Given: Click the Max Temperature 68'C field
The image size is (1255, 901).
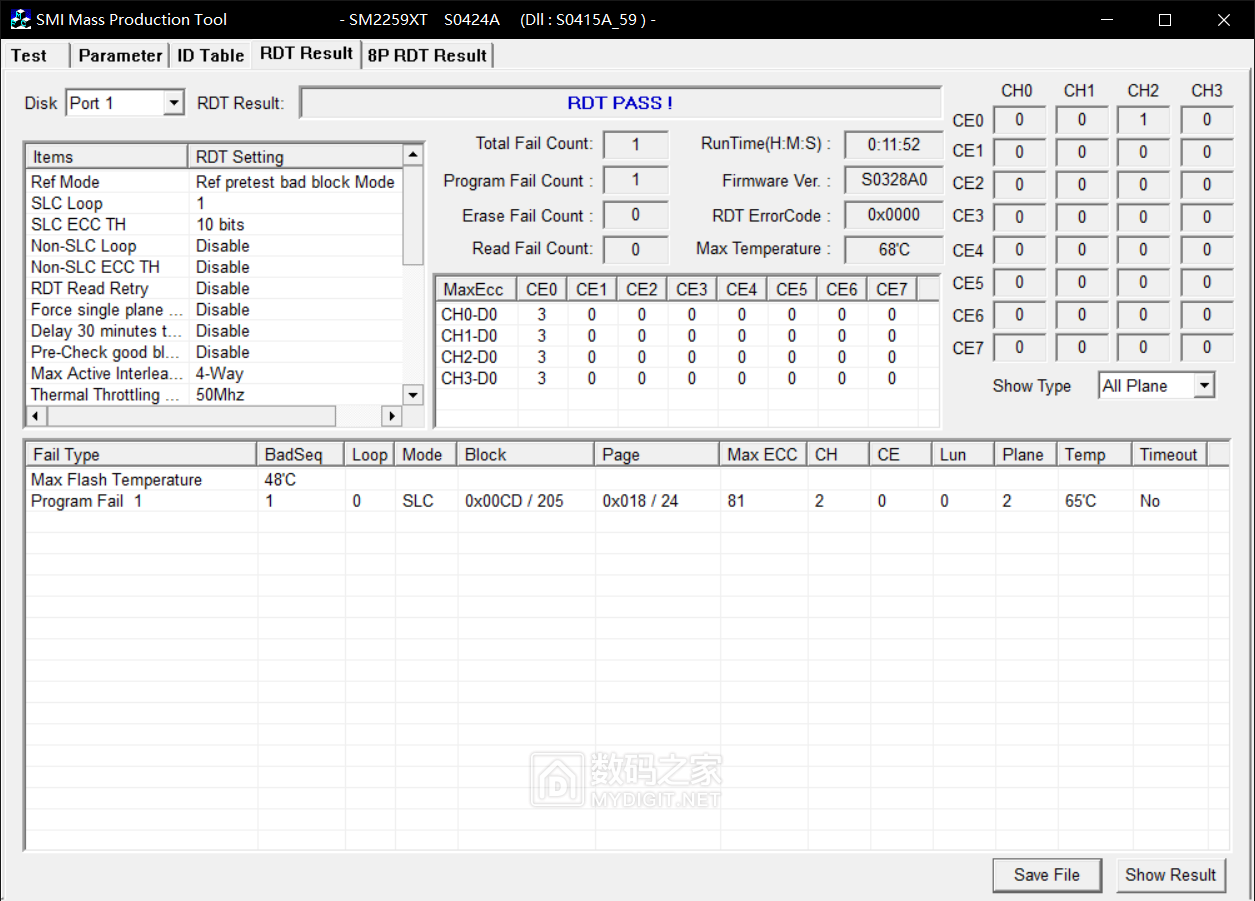Looking at the screenshot, I should tap(894, 249).
